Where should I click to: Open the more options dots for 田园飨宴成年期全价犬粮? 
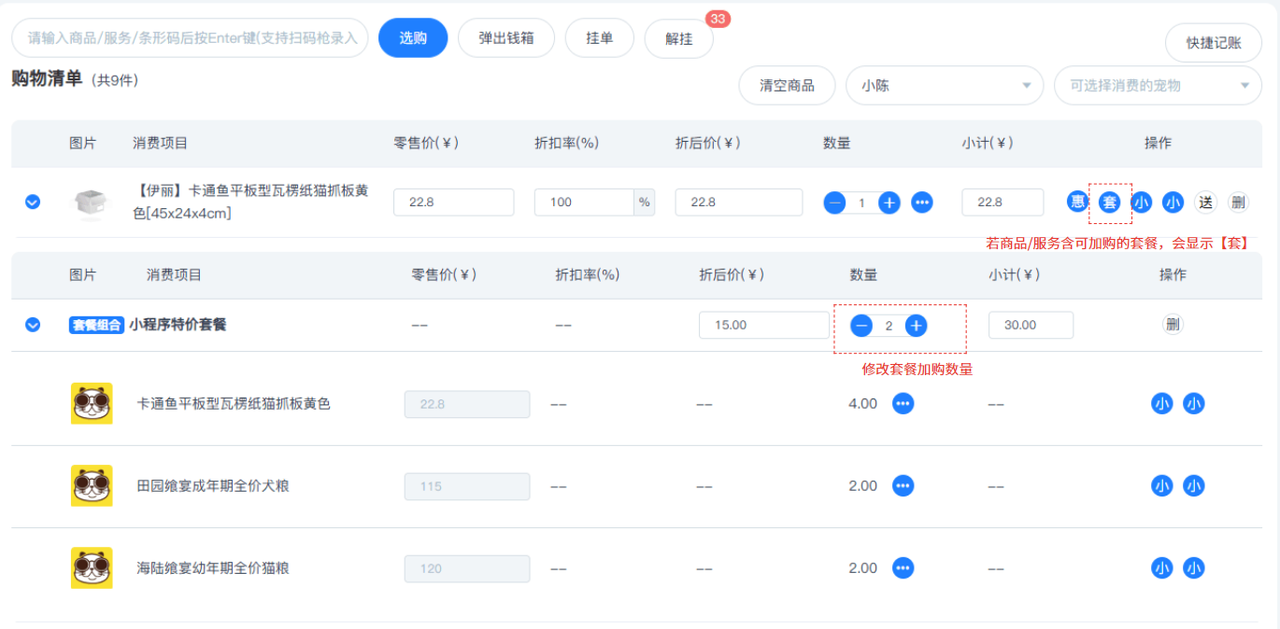903,486
